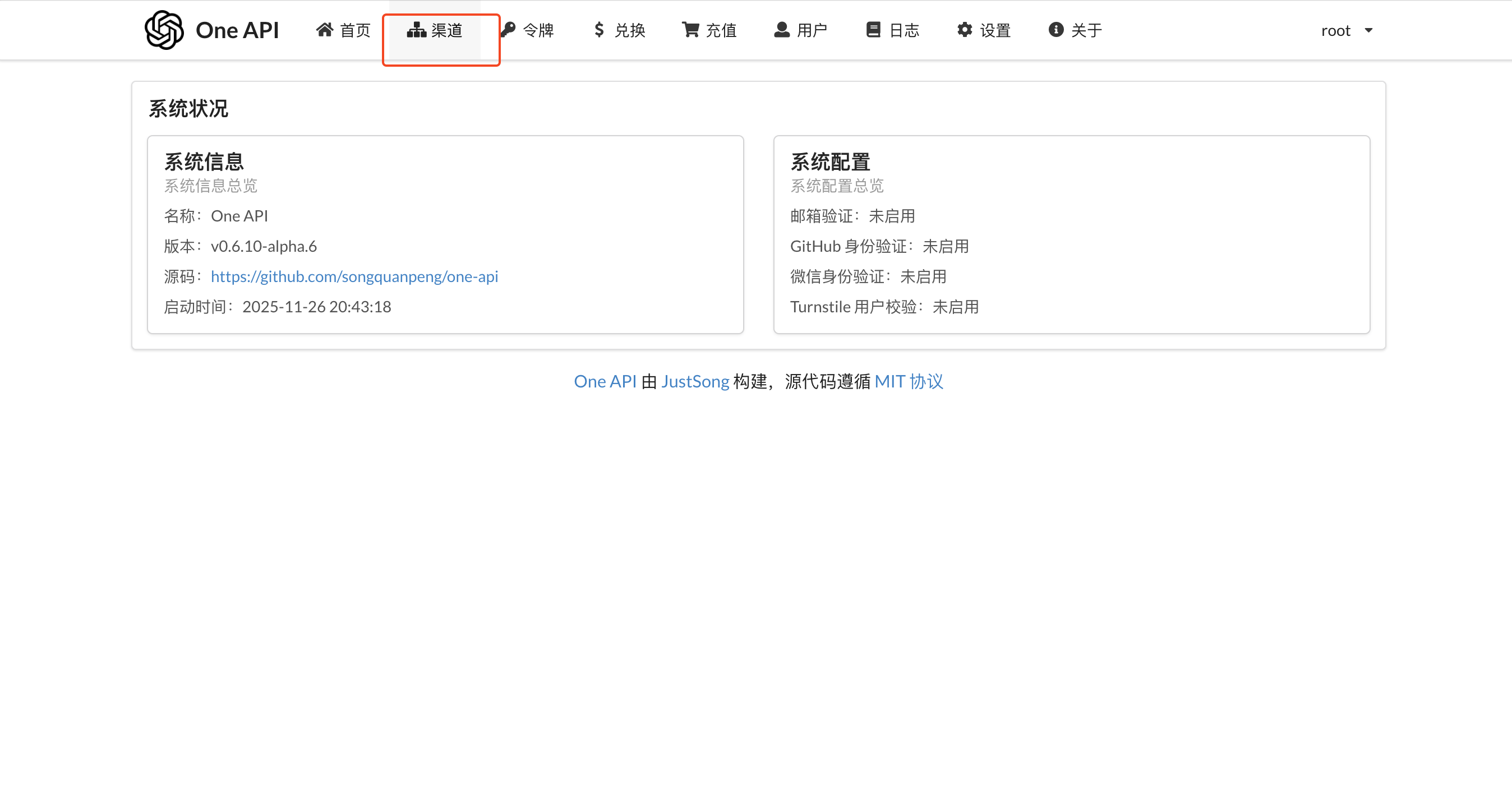The image size is (1512, 785).
Task: Click the settings gear icon
Action: coord(965,30)
